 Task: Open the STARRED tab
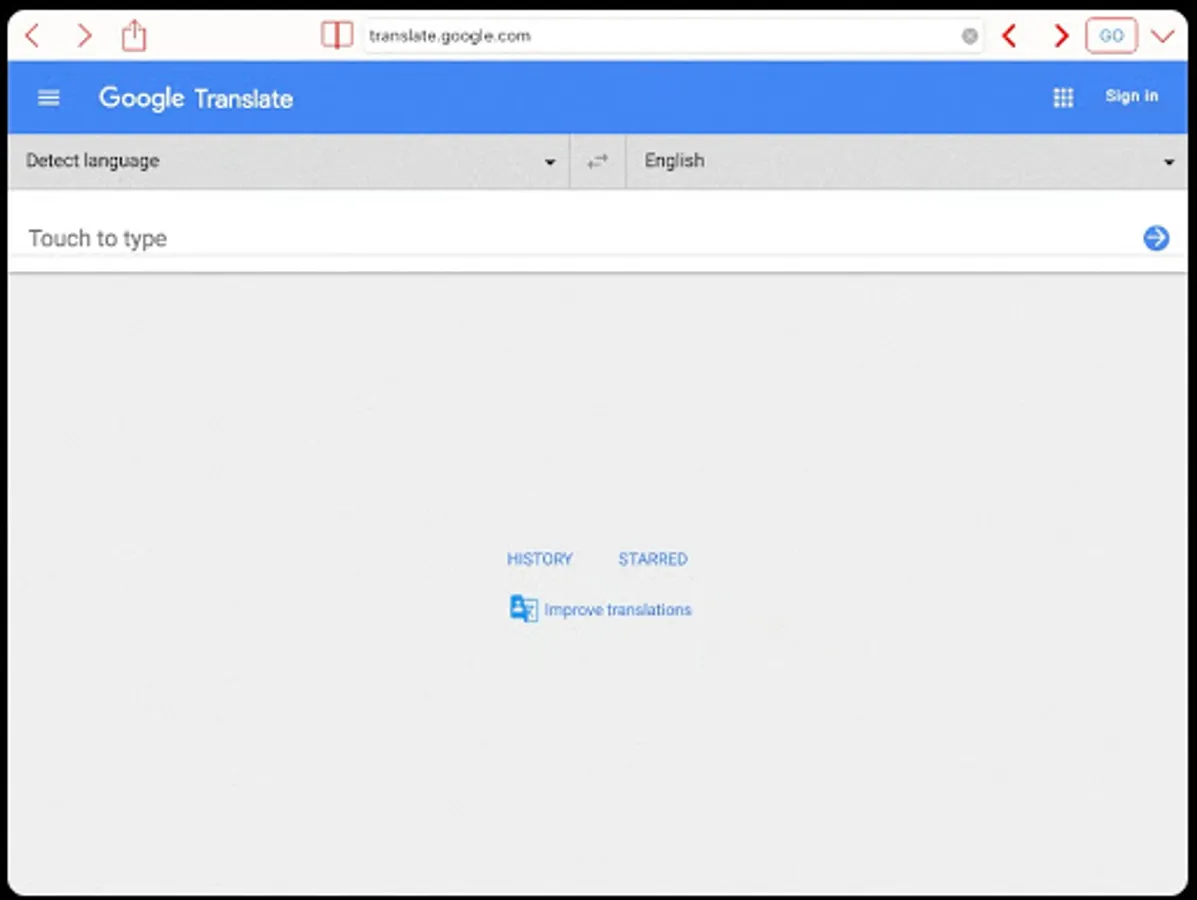tap(653, 559)
